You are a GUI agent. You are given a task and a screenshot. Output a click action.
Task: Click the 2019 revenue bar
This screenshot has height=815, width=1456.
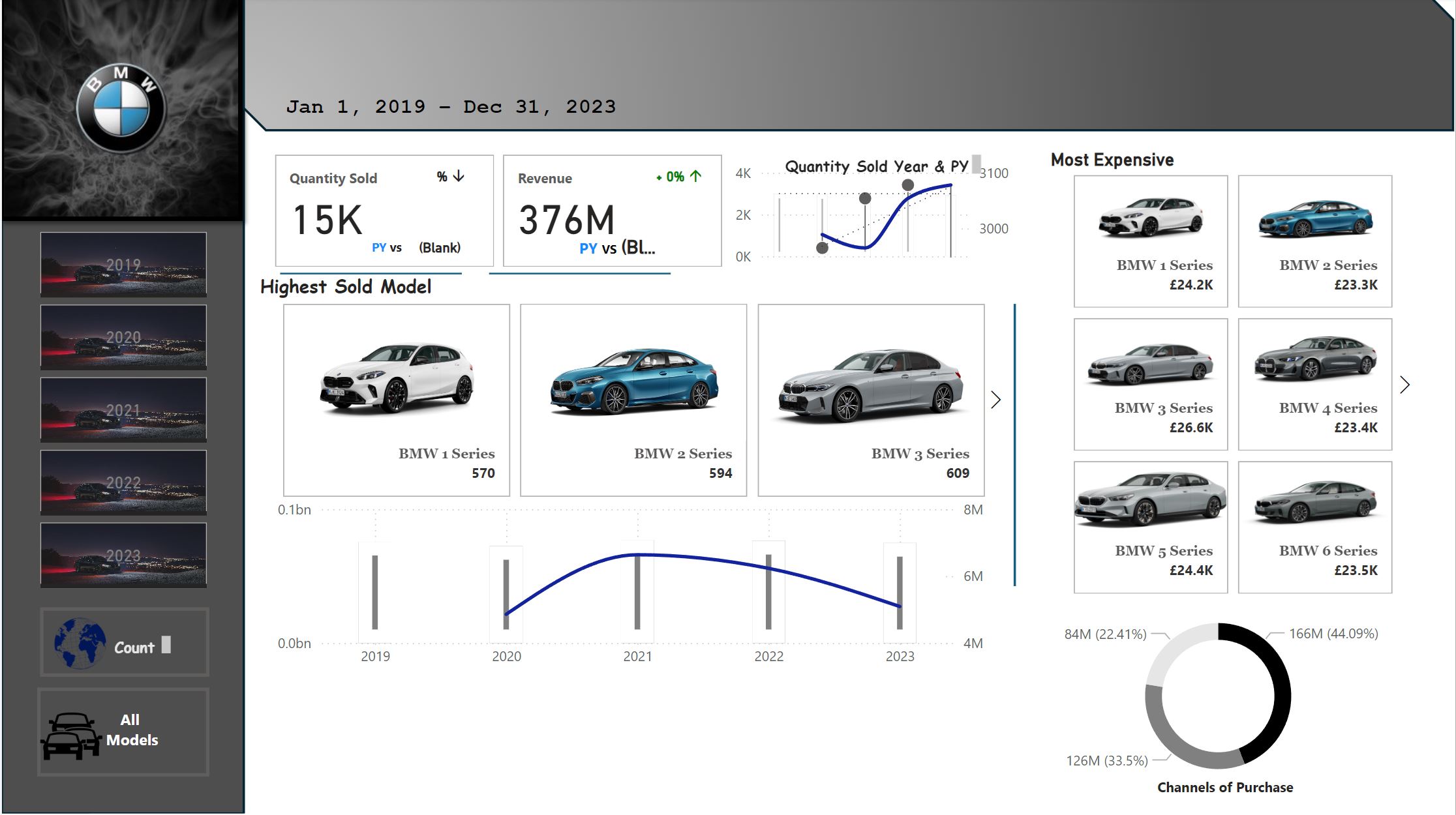click(375, 592)
